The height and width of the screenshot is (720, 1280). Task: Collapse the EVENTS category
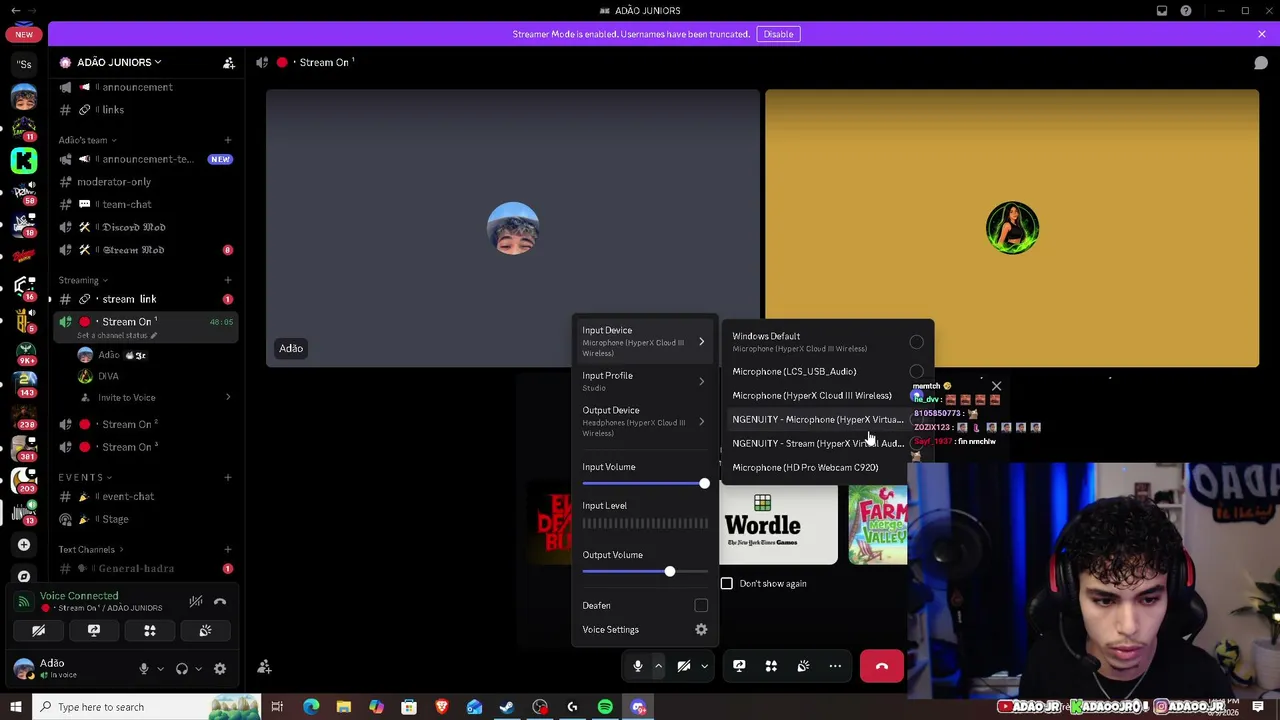point(85,477)
